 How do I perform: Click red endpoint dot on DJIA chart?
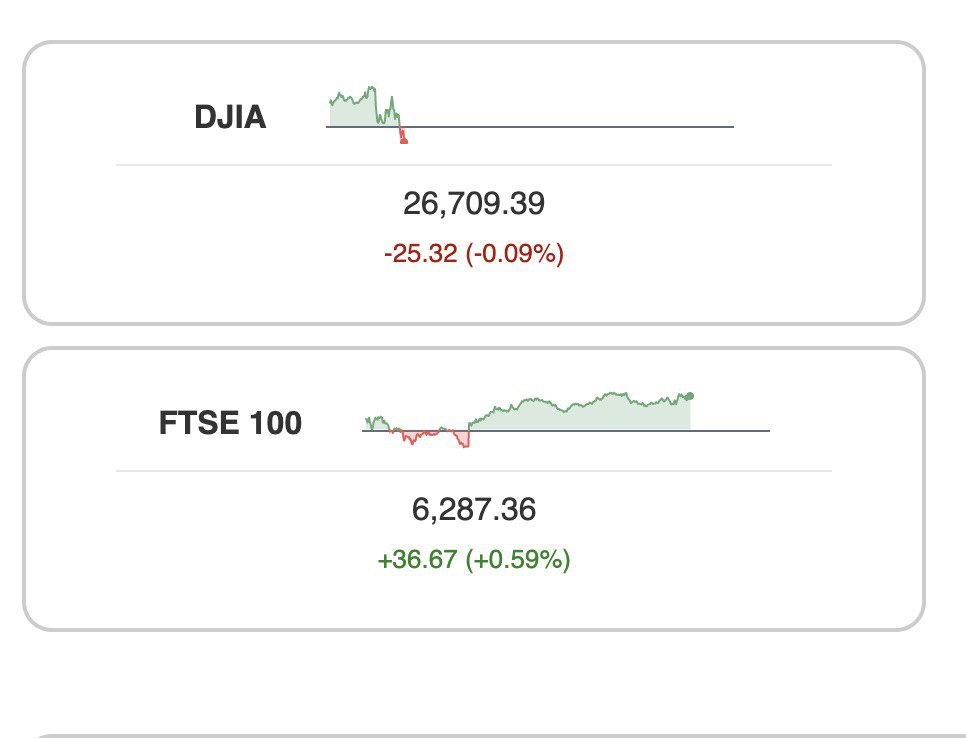pyautogui.click(x=404, y=141)
